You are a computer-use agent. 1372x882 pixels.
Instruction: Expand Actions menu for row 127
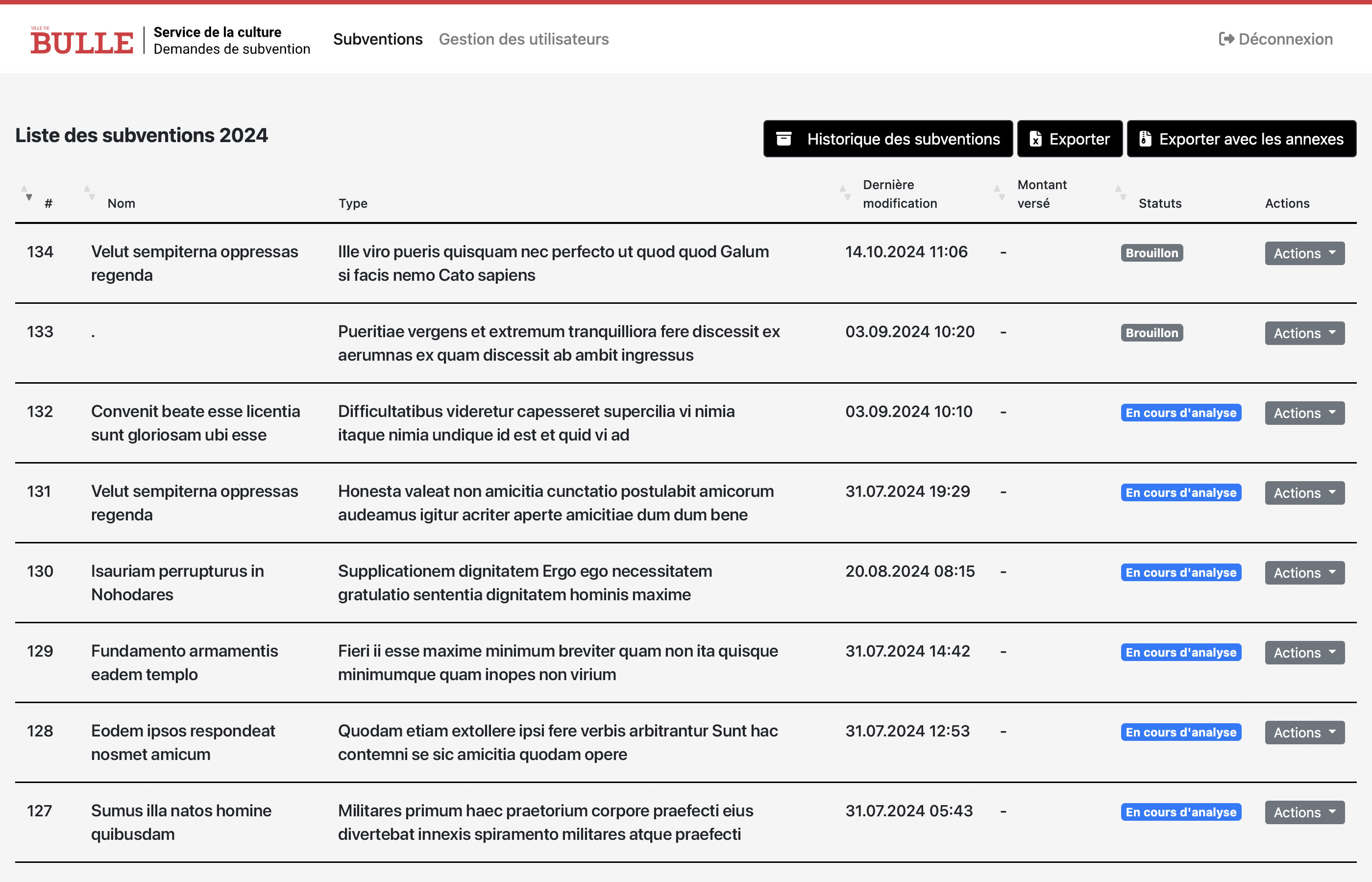(1304, 812)
